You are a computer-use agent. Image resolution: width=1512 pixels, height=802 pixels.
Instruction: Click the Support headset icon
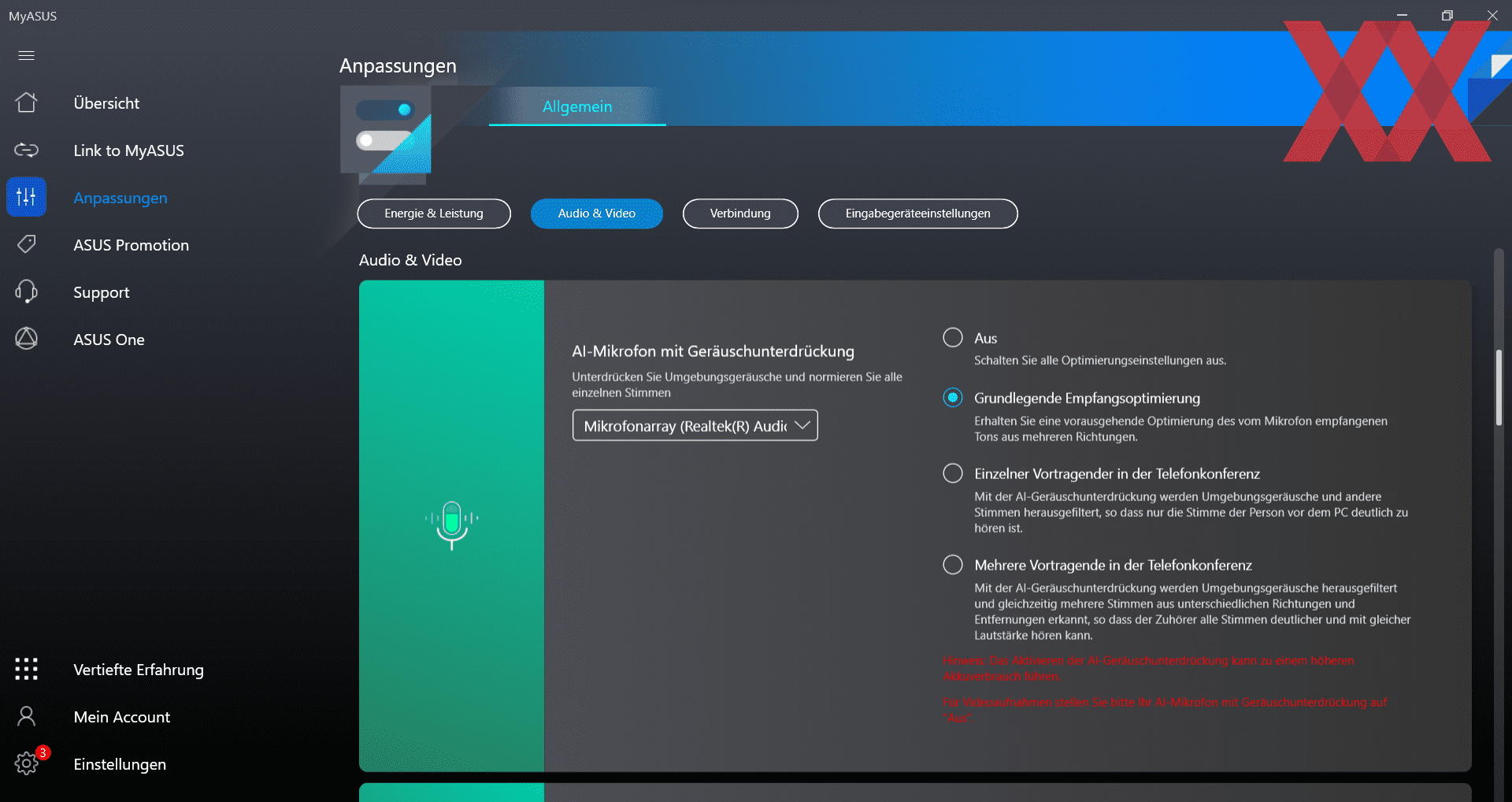[x=26, y=291]
